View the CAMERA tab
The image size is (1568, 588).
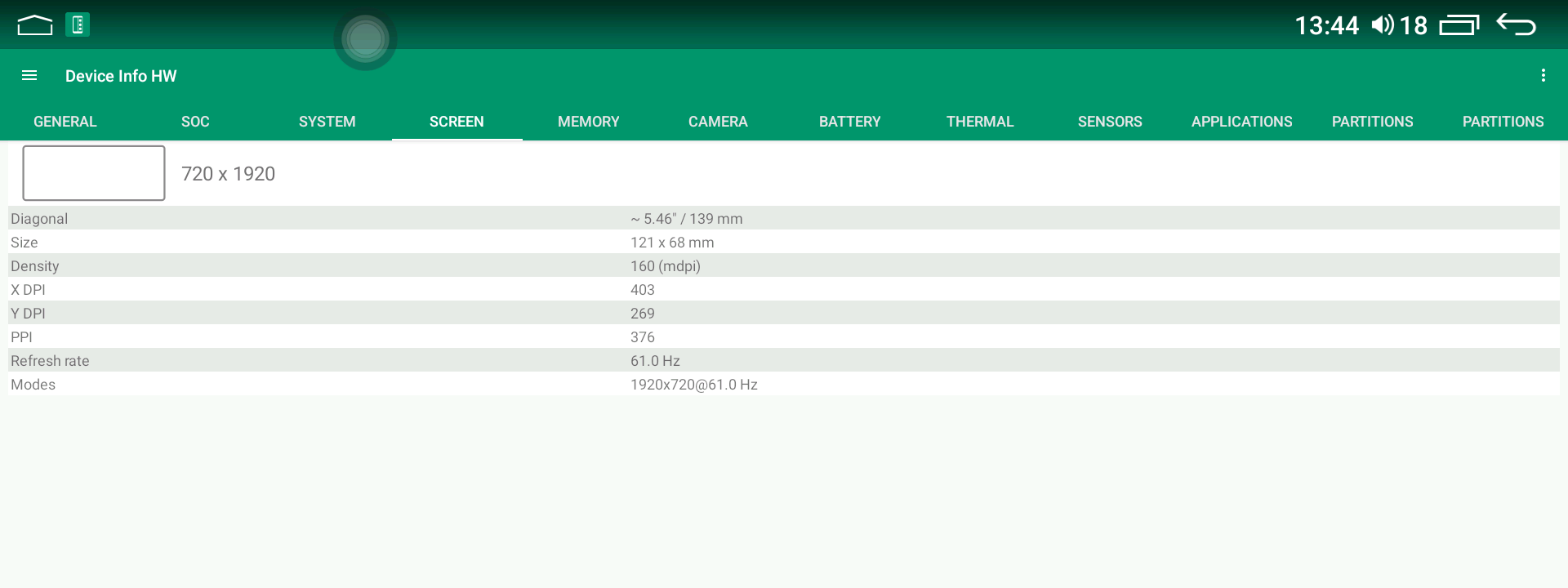tap(718, 122)
